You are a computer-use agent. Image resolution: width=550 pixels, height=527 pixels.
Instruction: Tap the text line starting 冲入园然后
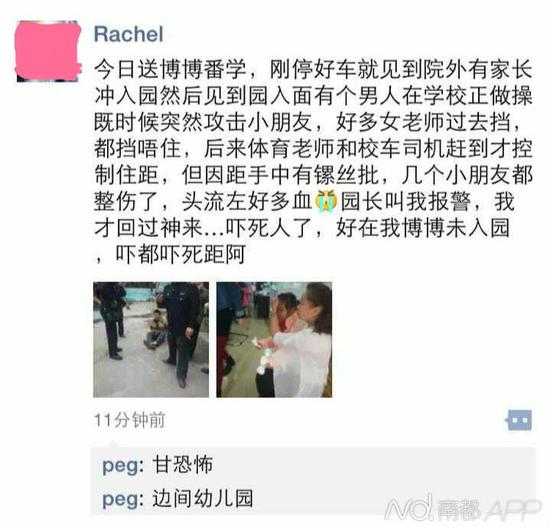click(314, 96)
